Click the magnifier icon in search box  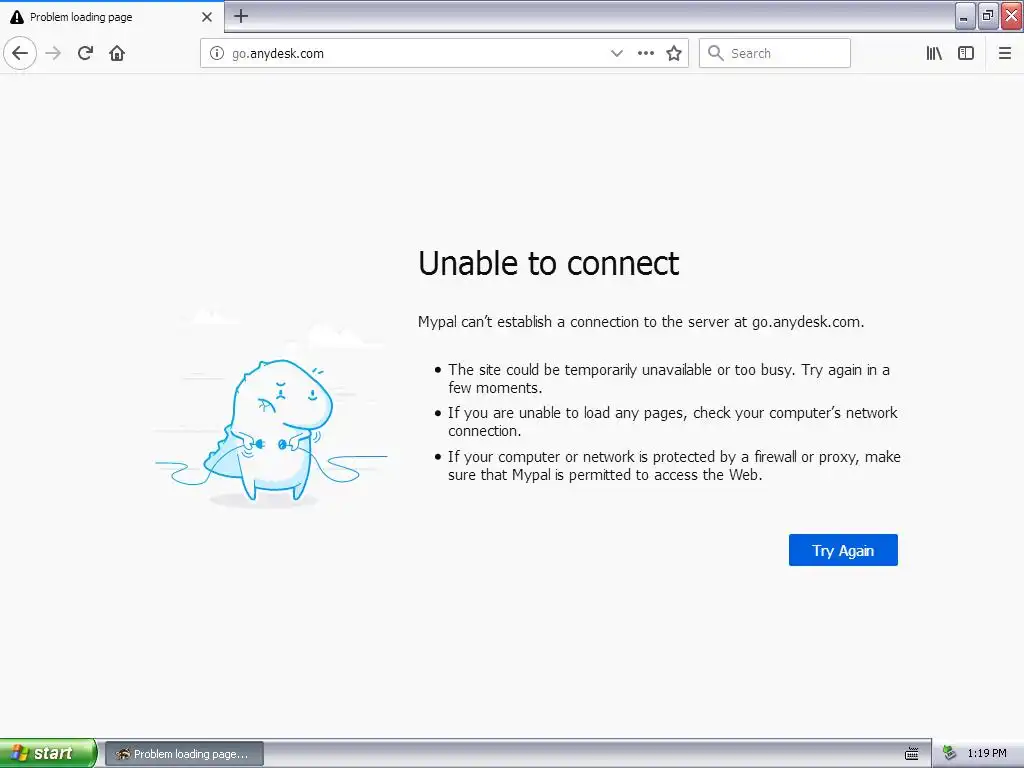(716, 53)
